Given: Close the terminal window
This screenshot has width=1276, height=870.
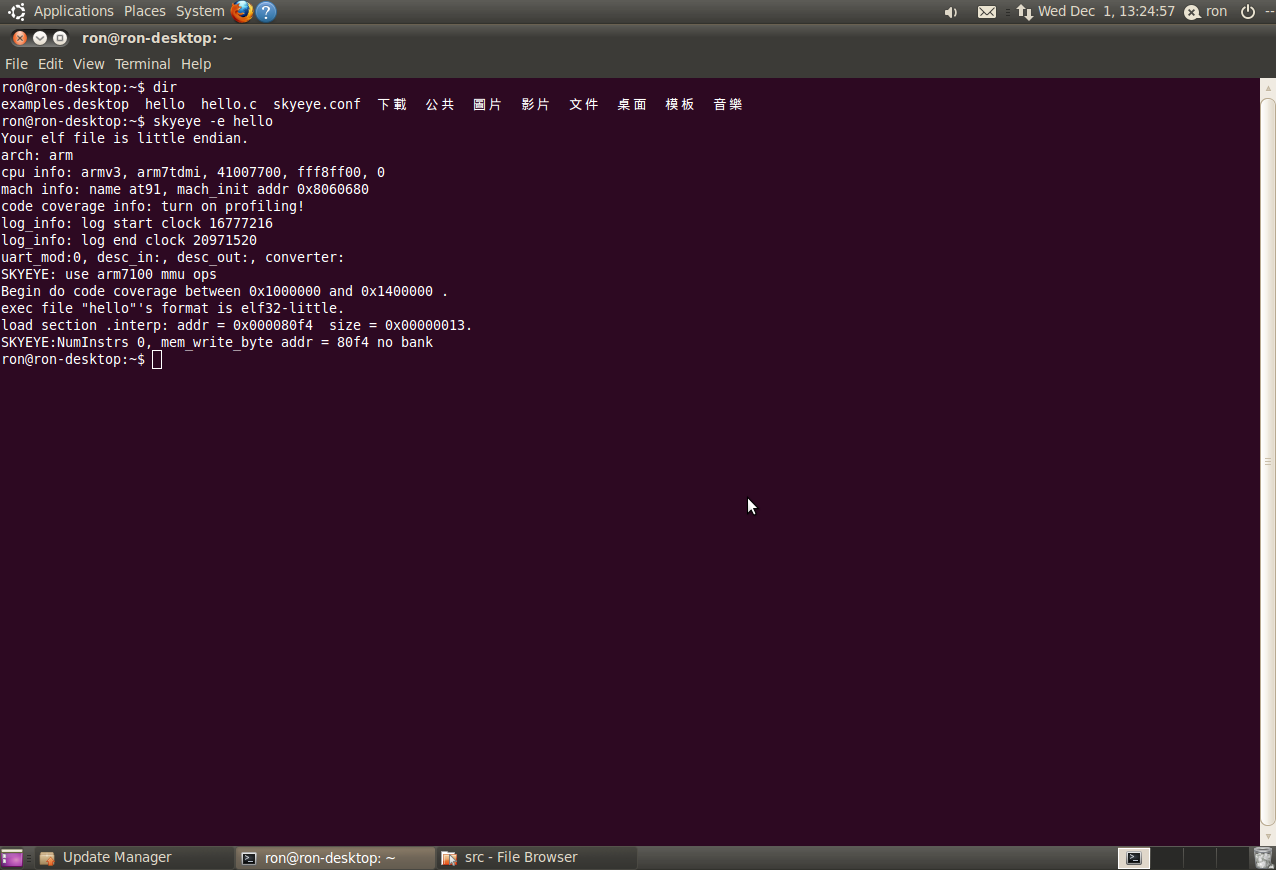Looking at the screenshot, I should click(20, 38).
